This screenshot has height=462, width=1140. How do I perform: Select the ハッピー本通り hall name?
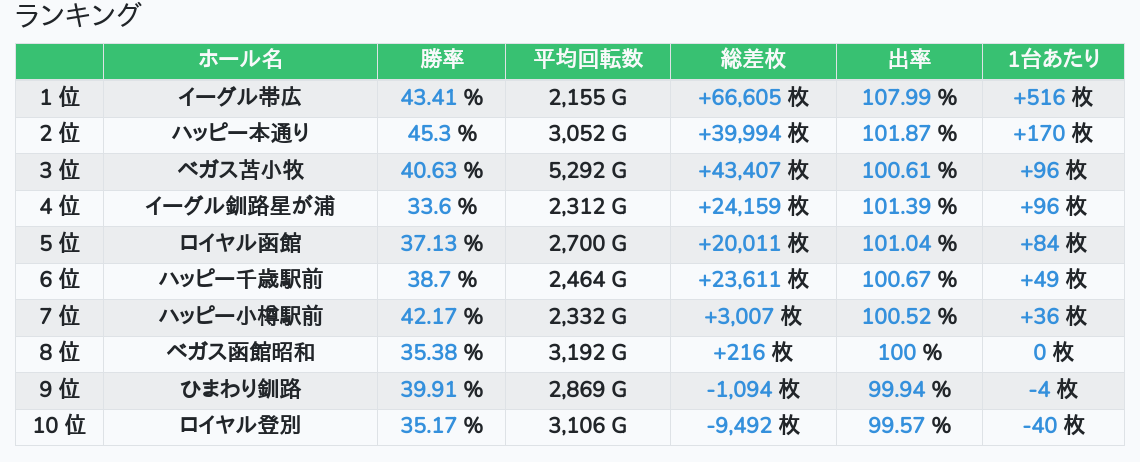(240, 133)
